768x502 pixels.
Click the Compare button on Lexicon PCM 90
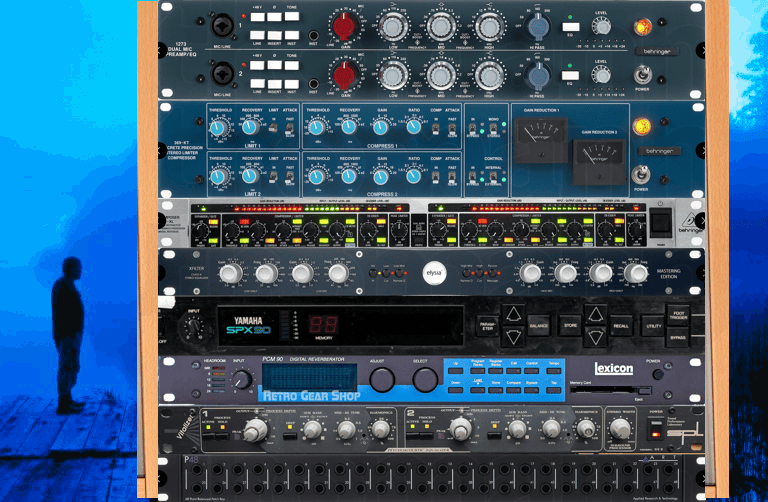(514, 390)
